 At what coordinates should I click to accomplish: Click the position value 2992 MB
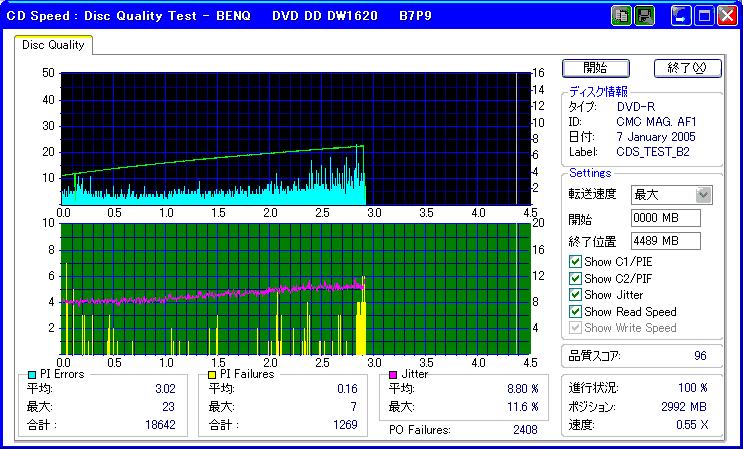tap(684, 406)
